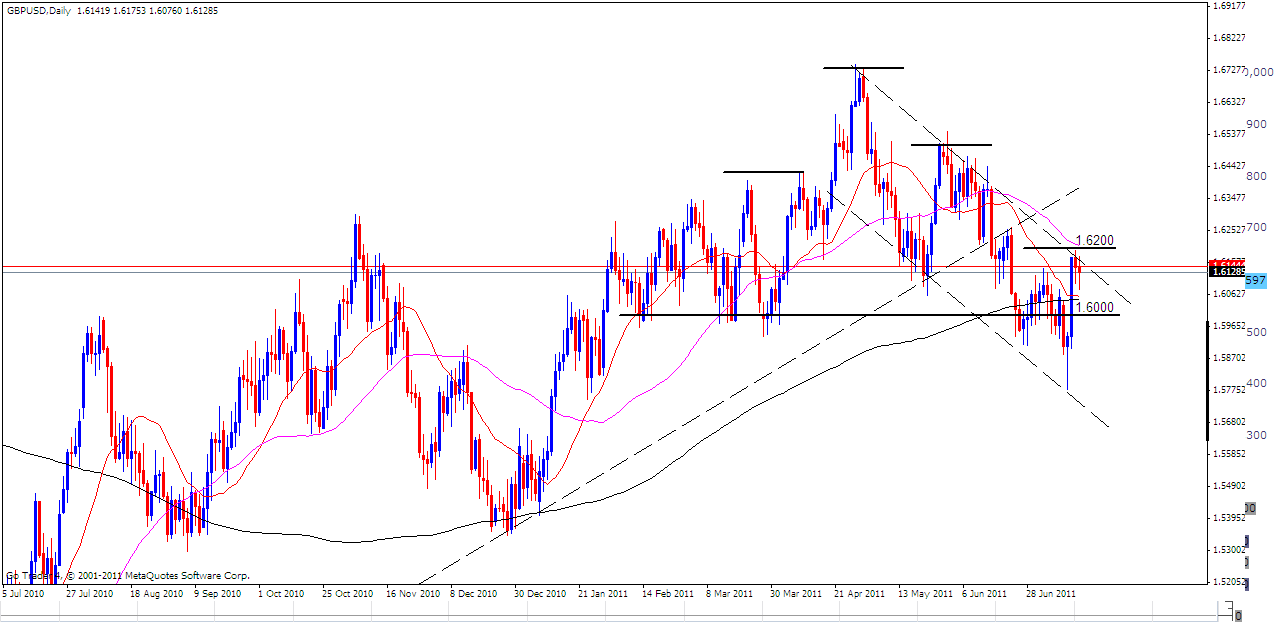Select the horizontal line above the March 2011 highs
Image resolution: width=1282 pixels, height=622 pixels.
[763, 172]
